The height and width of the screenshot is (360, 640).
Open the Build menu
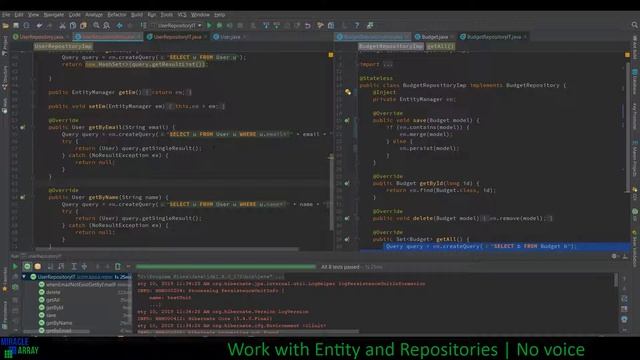pos(137,15)
